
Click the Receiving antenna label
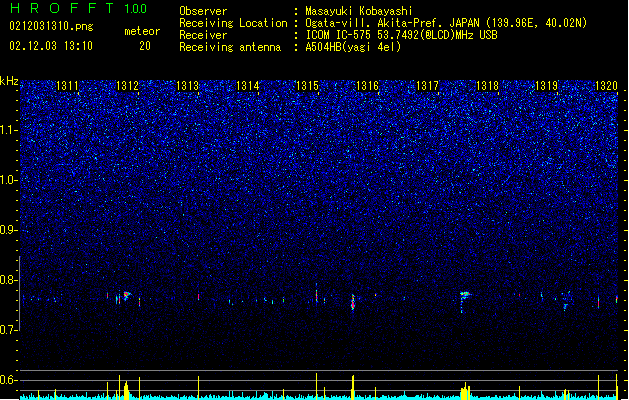pyautogui.click(x=230, y=47)
